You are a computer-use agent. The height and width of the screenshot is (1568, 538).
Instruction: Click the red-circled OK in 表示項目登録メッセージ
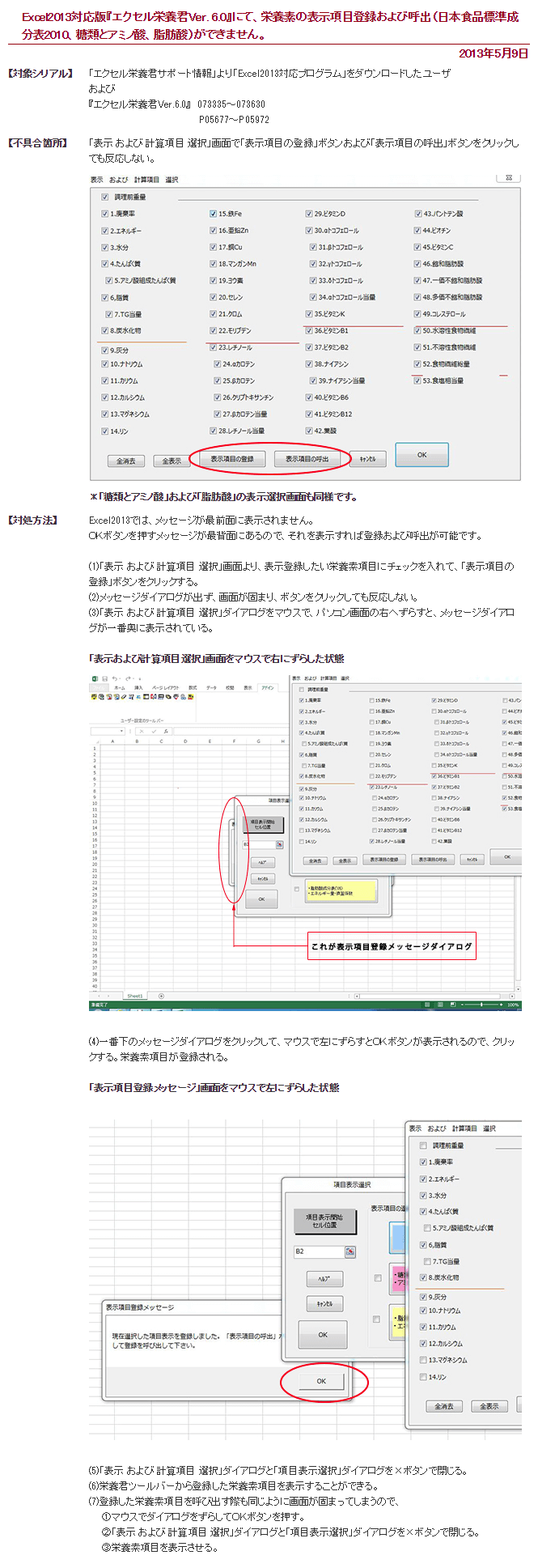tap(321, 1381)
